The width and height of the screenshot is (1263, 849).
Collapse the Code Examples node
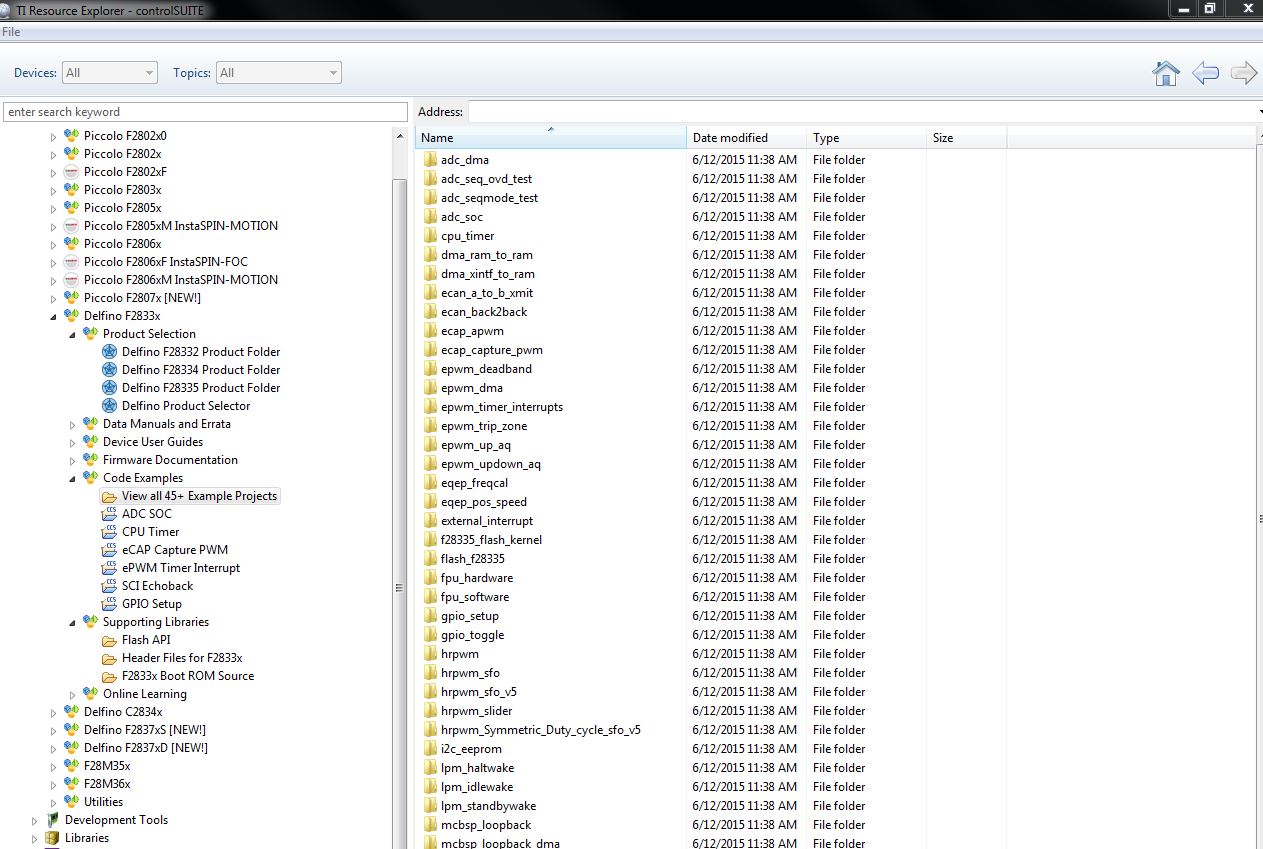point(73,478)
